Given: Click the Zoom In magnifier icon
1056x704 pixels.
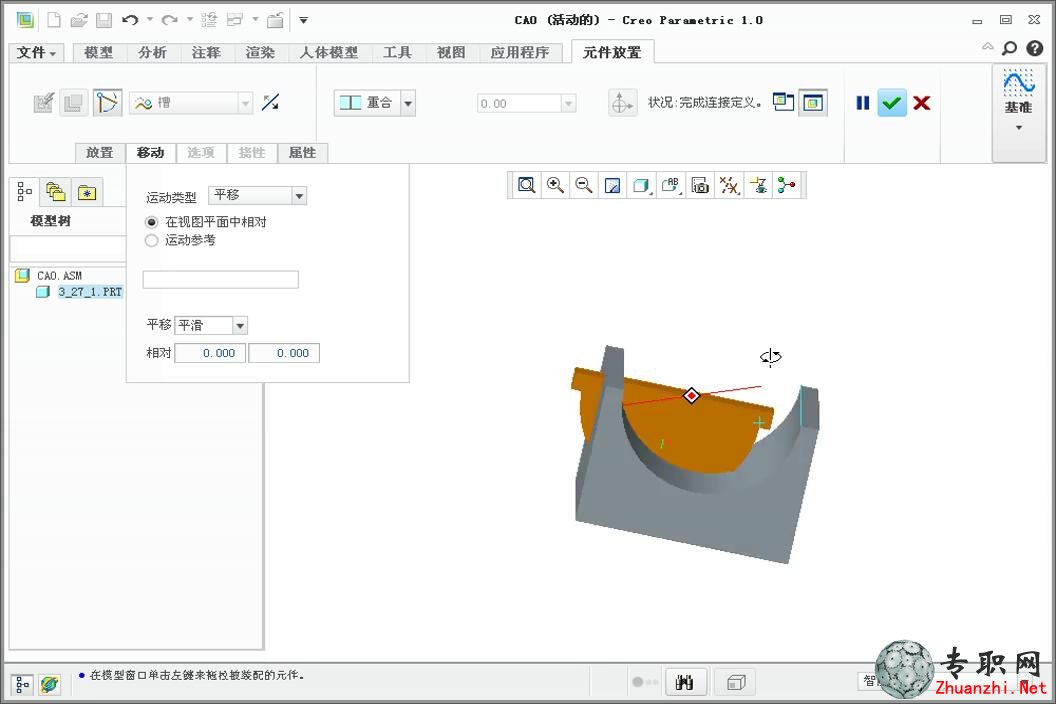Looking at the screenshot, I should pos(556,185).
